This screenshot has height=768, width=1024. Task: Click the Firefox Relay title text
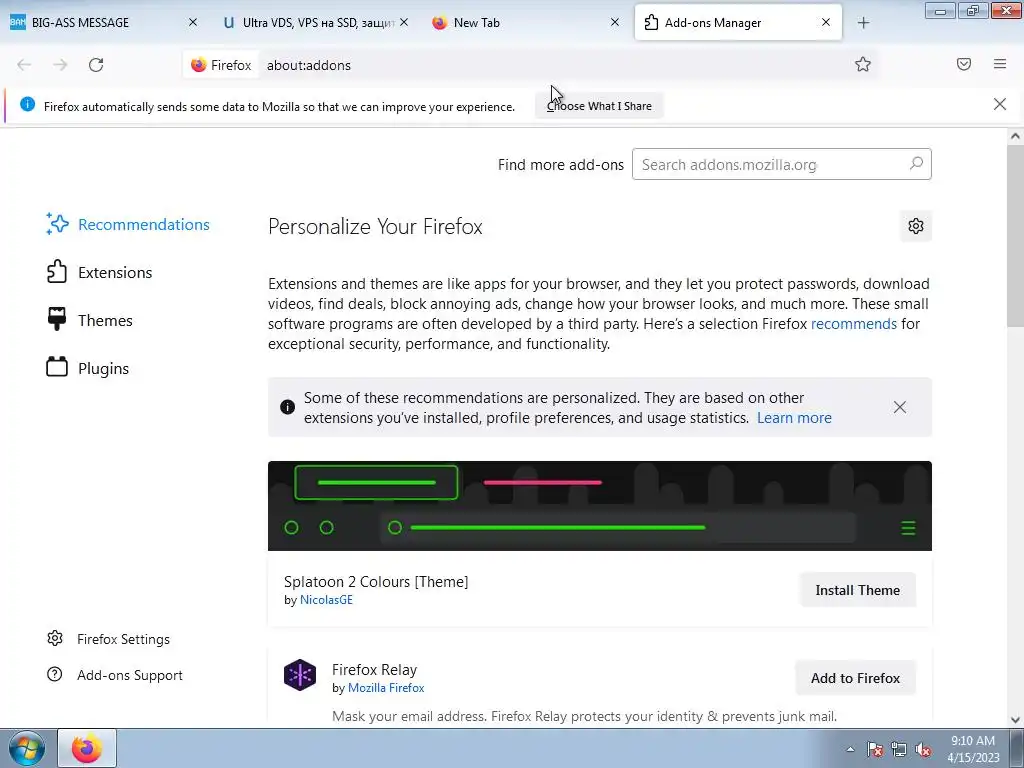[374, 669]
